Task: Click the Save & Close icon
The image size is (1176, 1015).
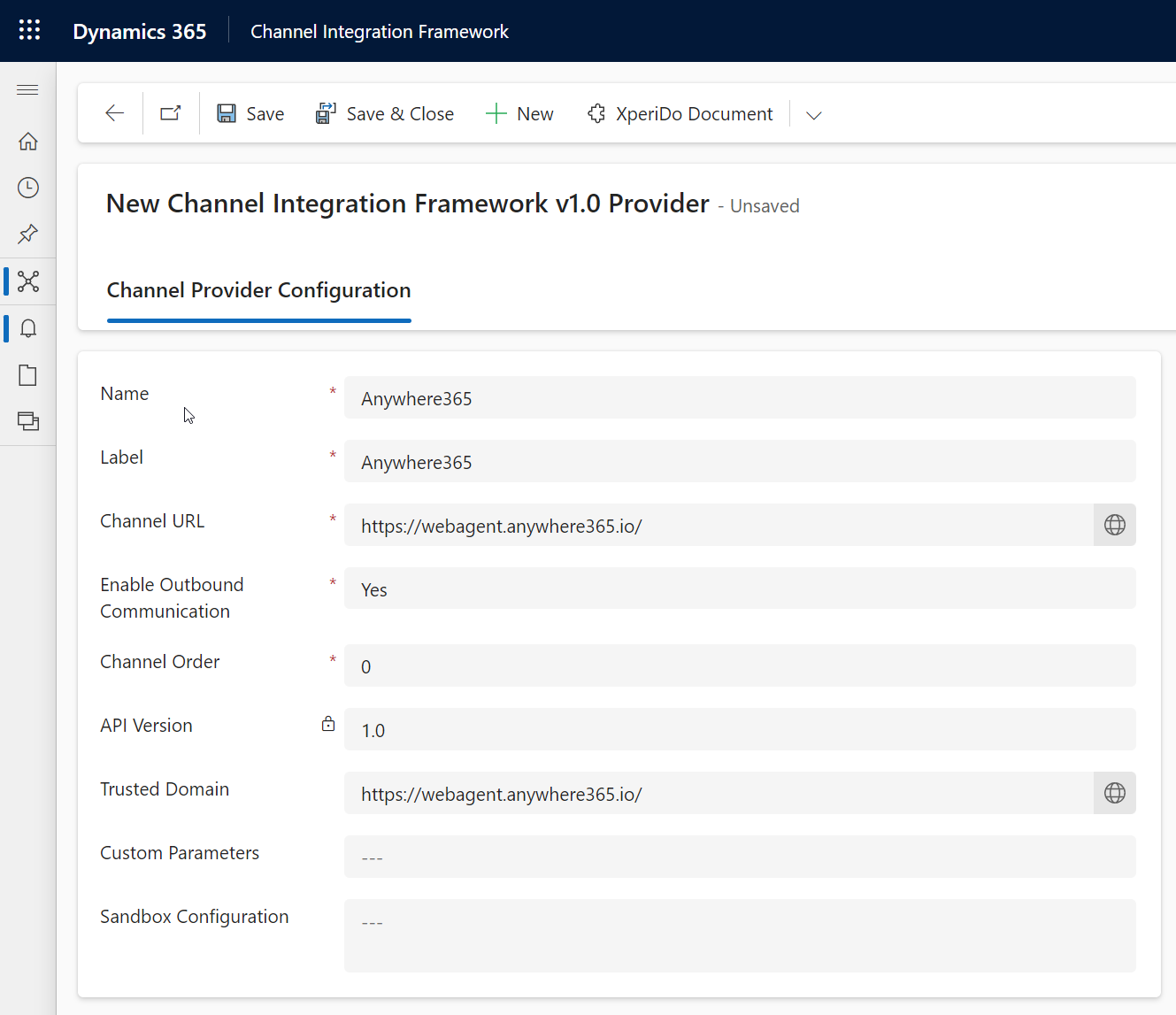Action: 326,113
